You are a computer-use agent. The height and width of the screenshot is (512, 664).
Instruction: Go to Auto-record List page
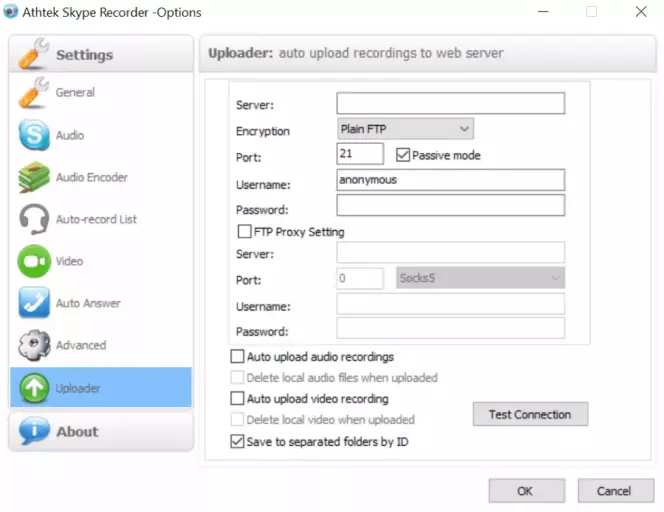point(101,219)
